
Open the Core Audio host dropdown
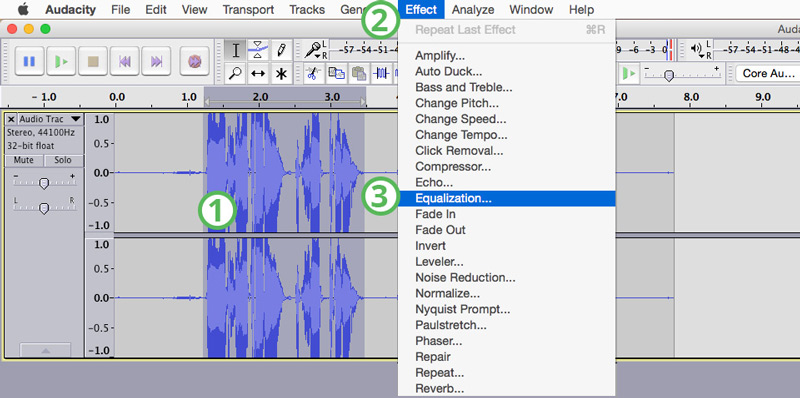click(x=767, y=73)
